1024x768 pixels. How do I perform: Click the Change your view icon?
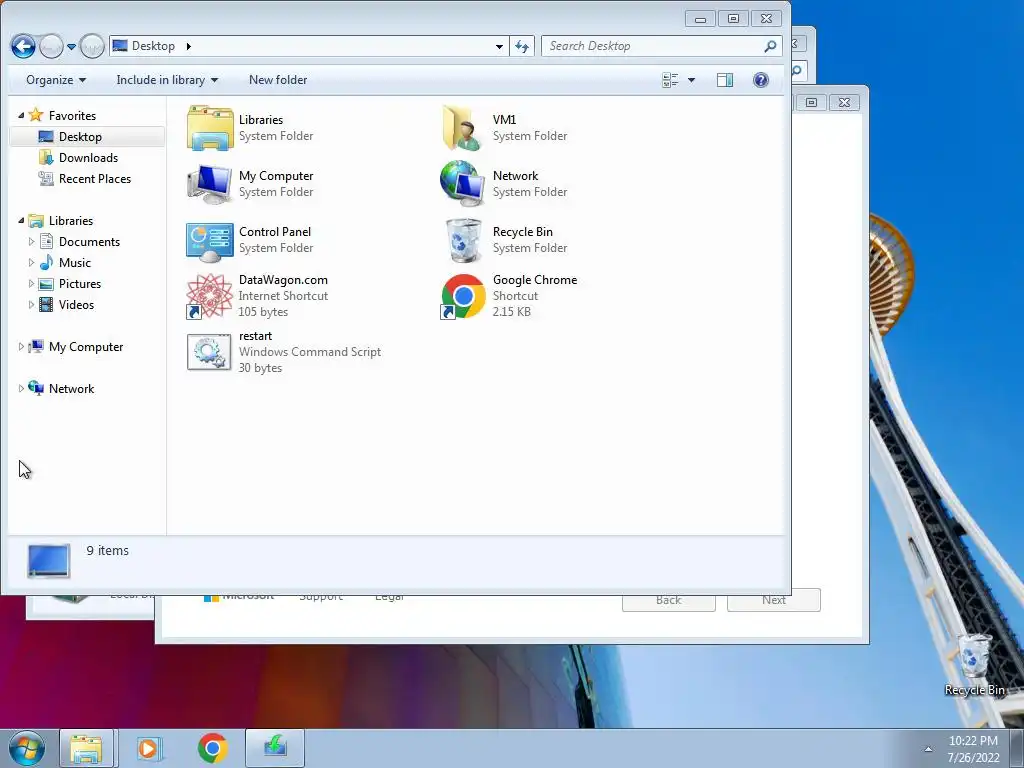(x=670, y=80)
